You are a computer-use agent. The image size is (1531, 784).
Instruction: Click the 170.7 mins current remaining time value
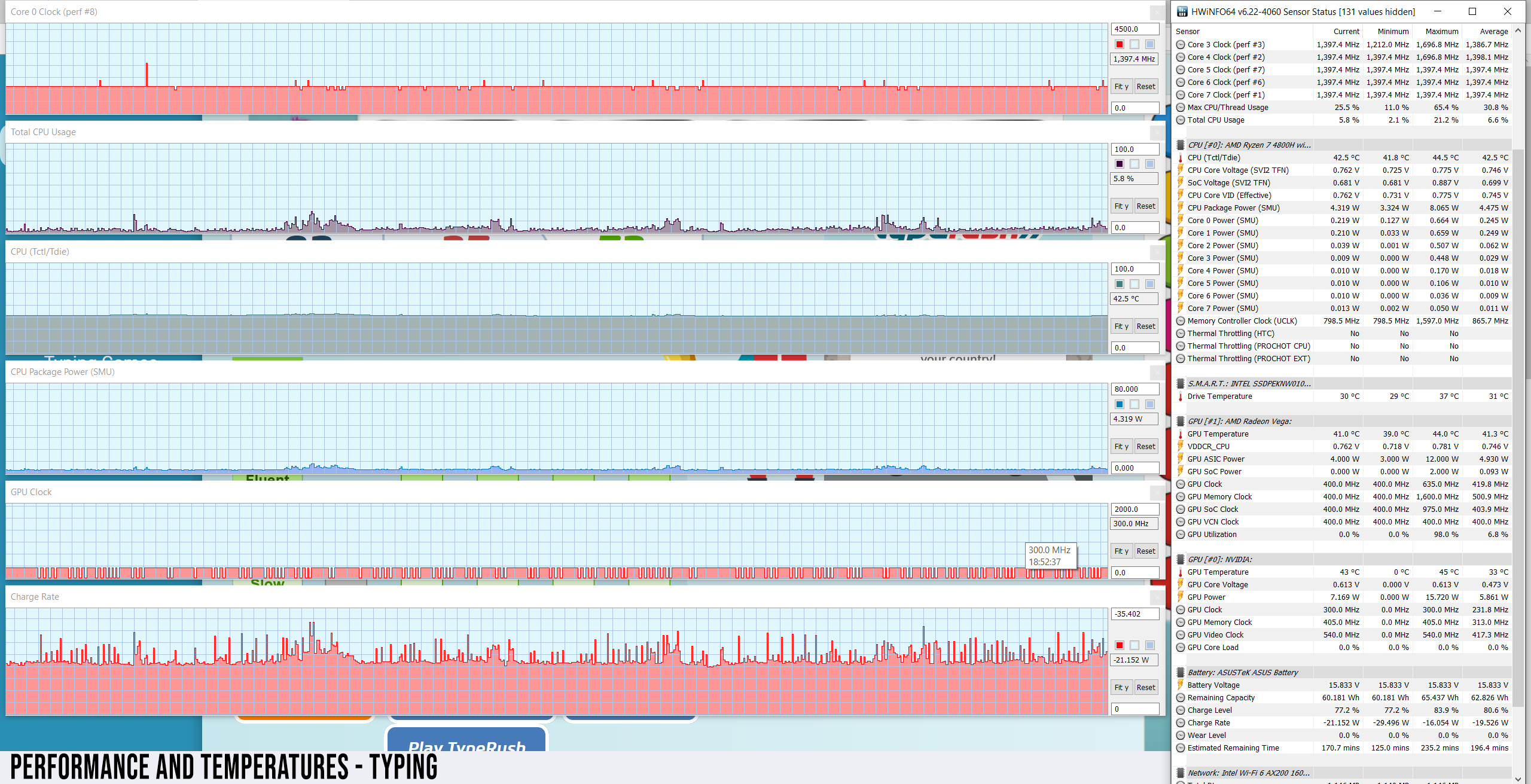click(1340, 748)
